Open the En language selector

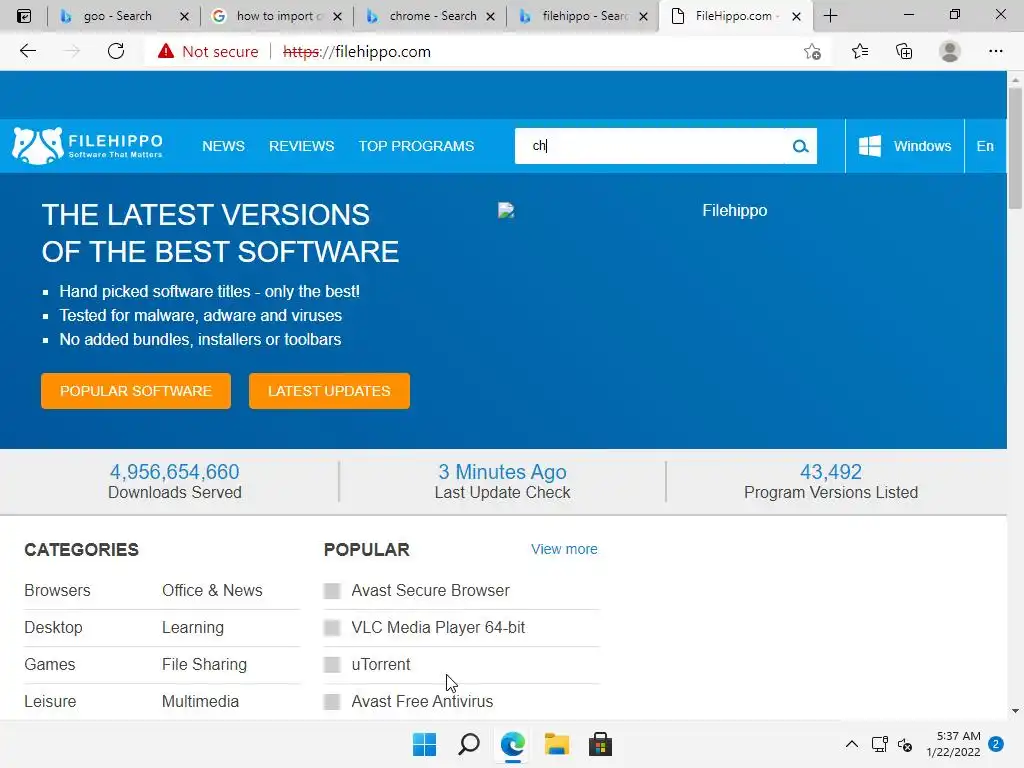[985, 146]
